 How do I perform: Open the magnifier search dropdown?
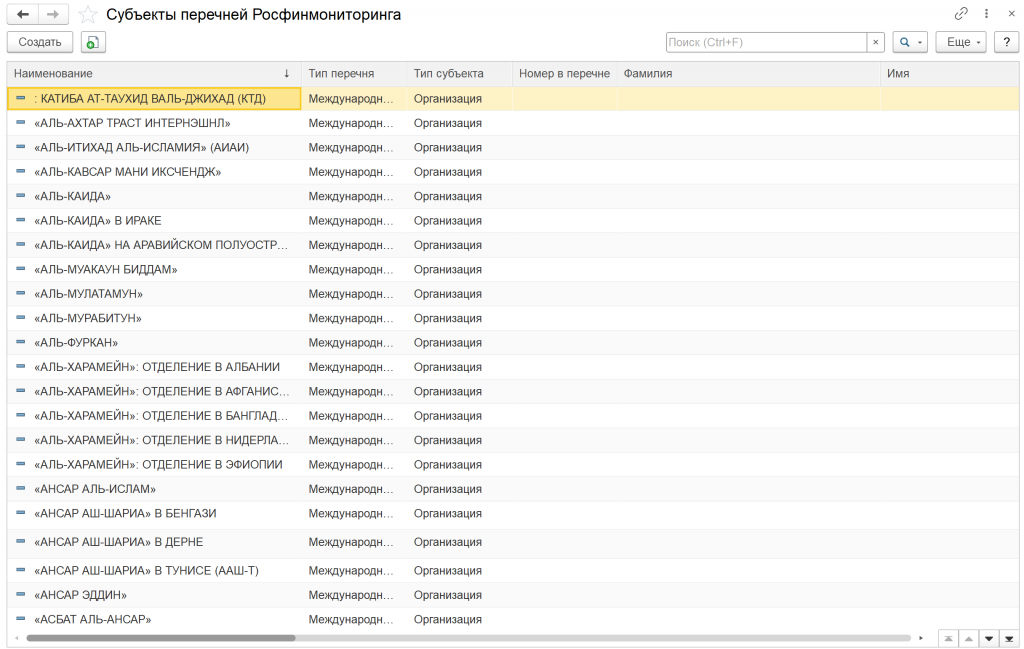click(x=910, y=42)
